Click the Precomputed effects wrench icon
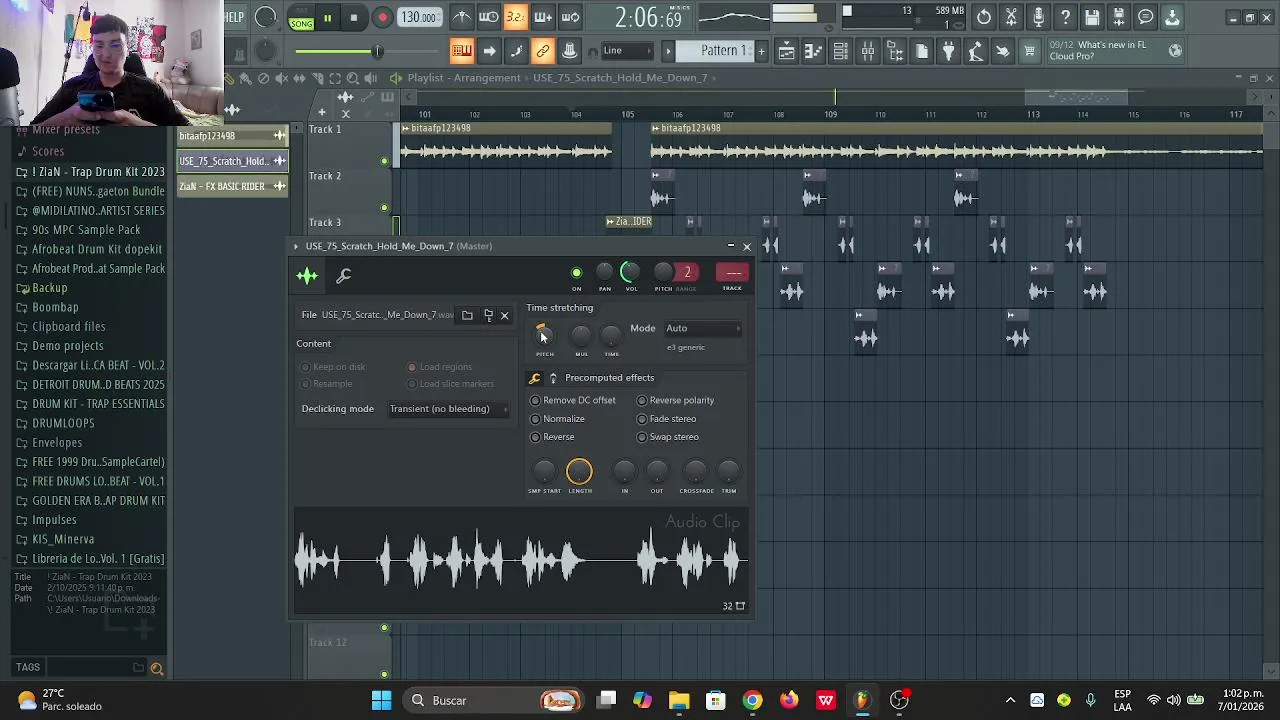This screenshot has width=1280, height=720. pos(534,378)
